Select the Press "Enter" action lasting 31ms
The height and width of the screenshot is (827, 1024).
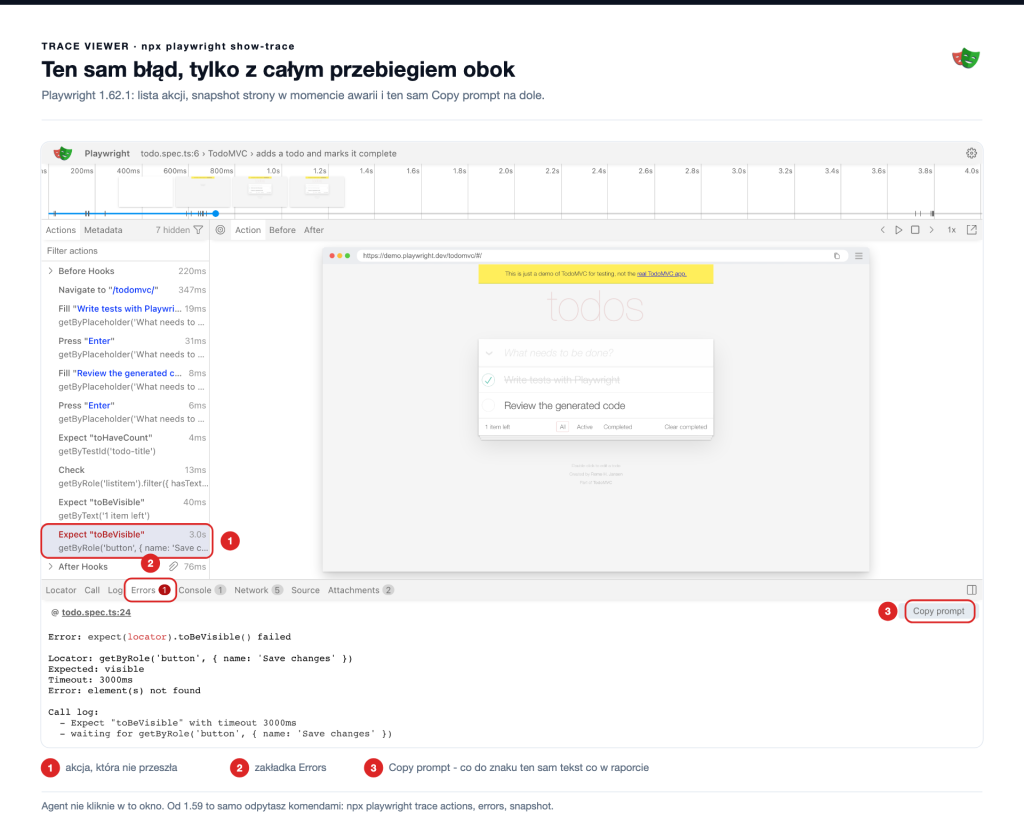[x=125, y=348]
